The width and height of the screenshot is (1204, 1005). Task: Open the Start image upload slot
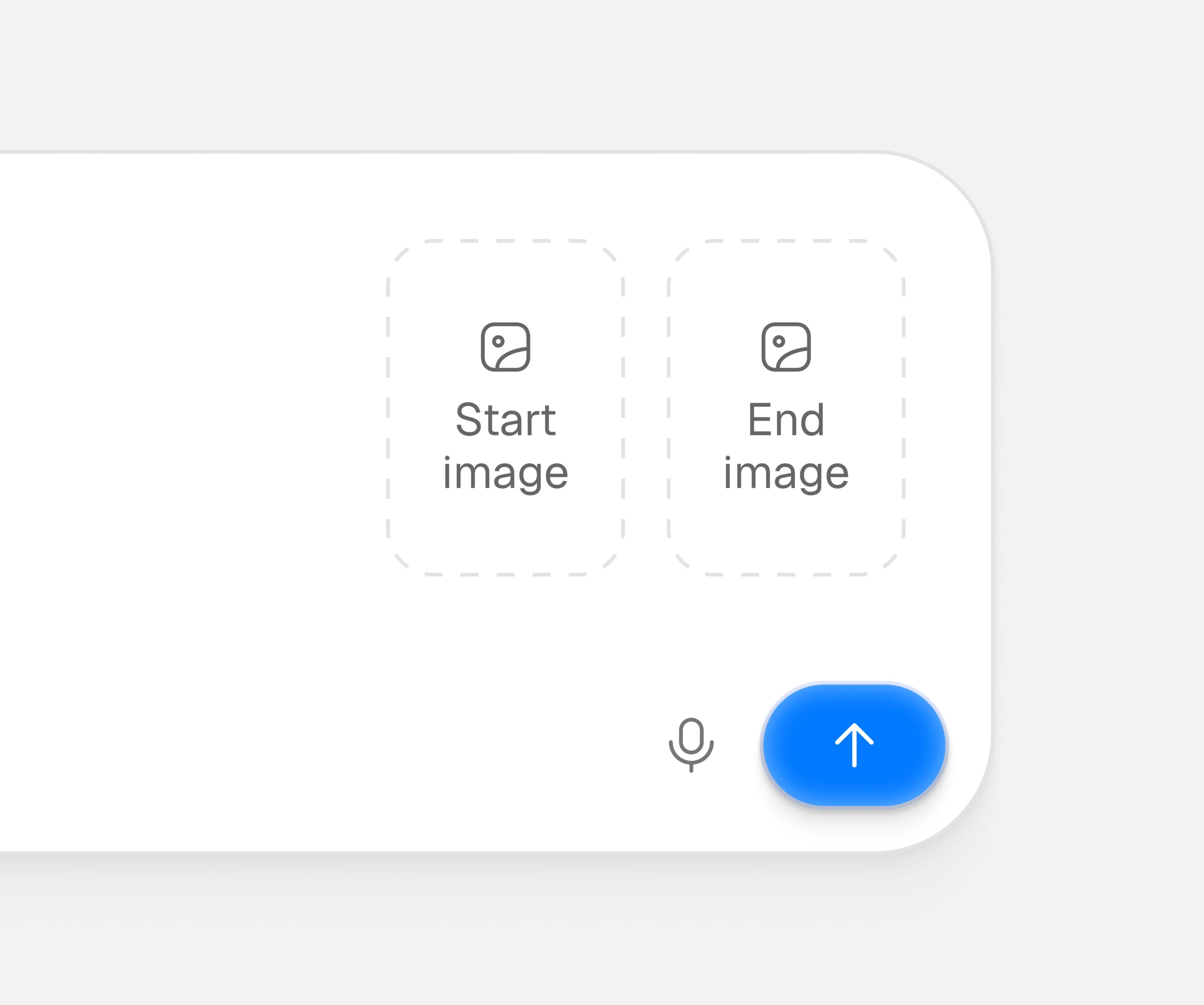[x=505, y=407]
